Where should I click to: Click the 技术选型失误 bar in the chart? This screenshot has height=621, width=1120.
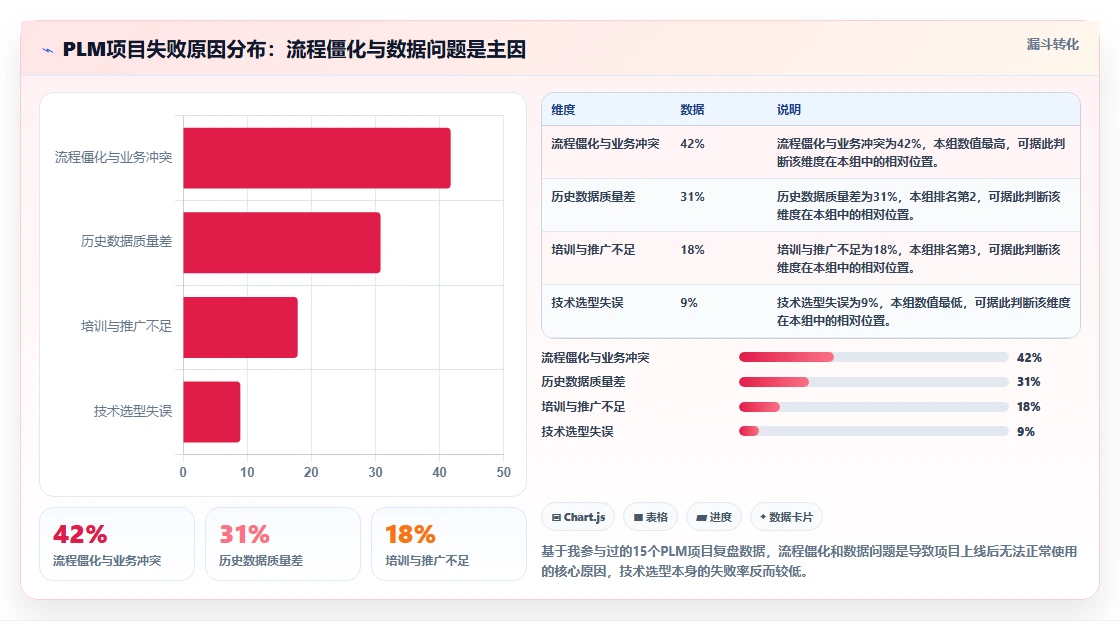pos(212,412)
